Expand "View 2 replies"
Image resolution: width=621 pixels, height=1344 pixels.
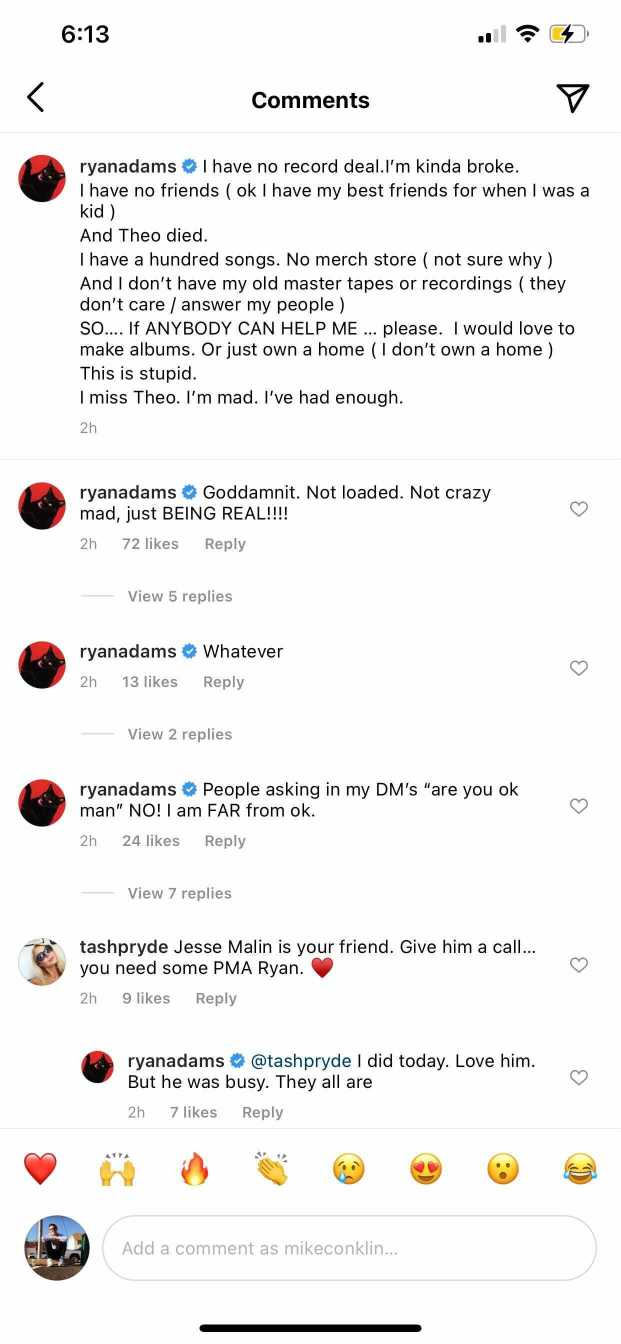click(180, 734)
